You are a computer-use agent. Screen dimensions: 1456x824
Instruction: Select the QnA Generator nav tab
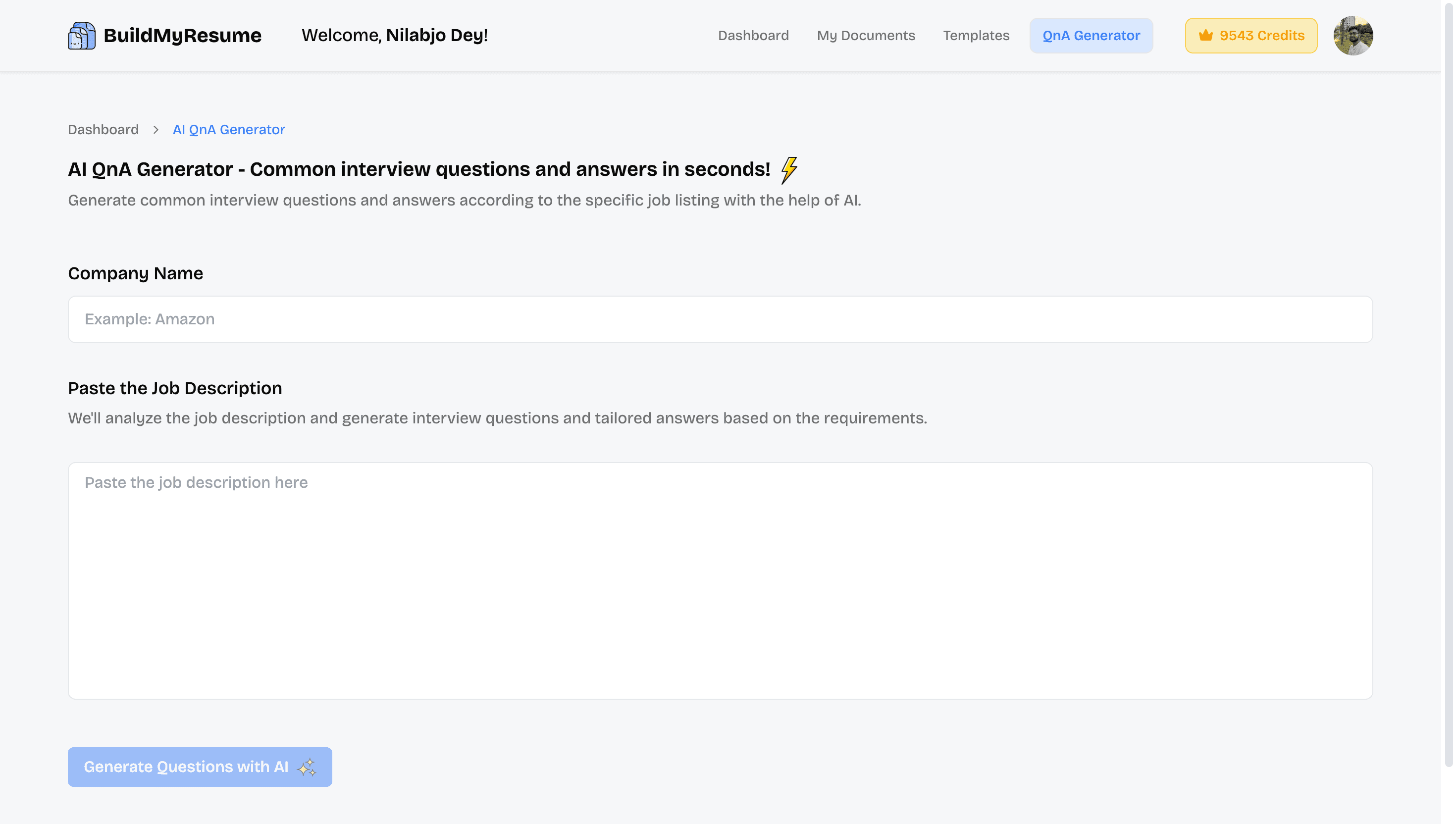coord(1091,36)
